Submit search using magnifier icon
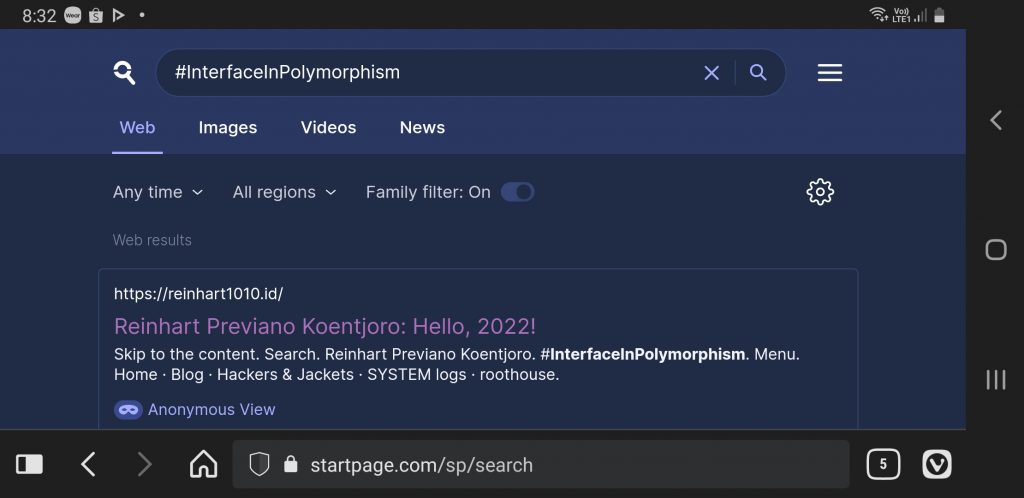The height and width of the screenshot is (498, 1024). tap(758, 73)
